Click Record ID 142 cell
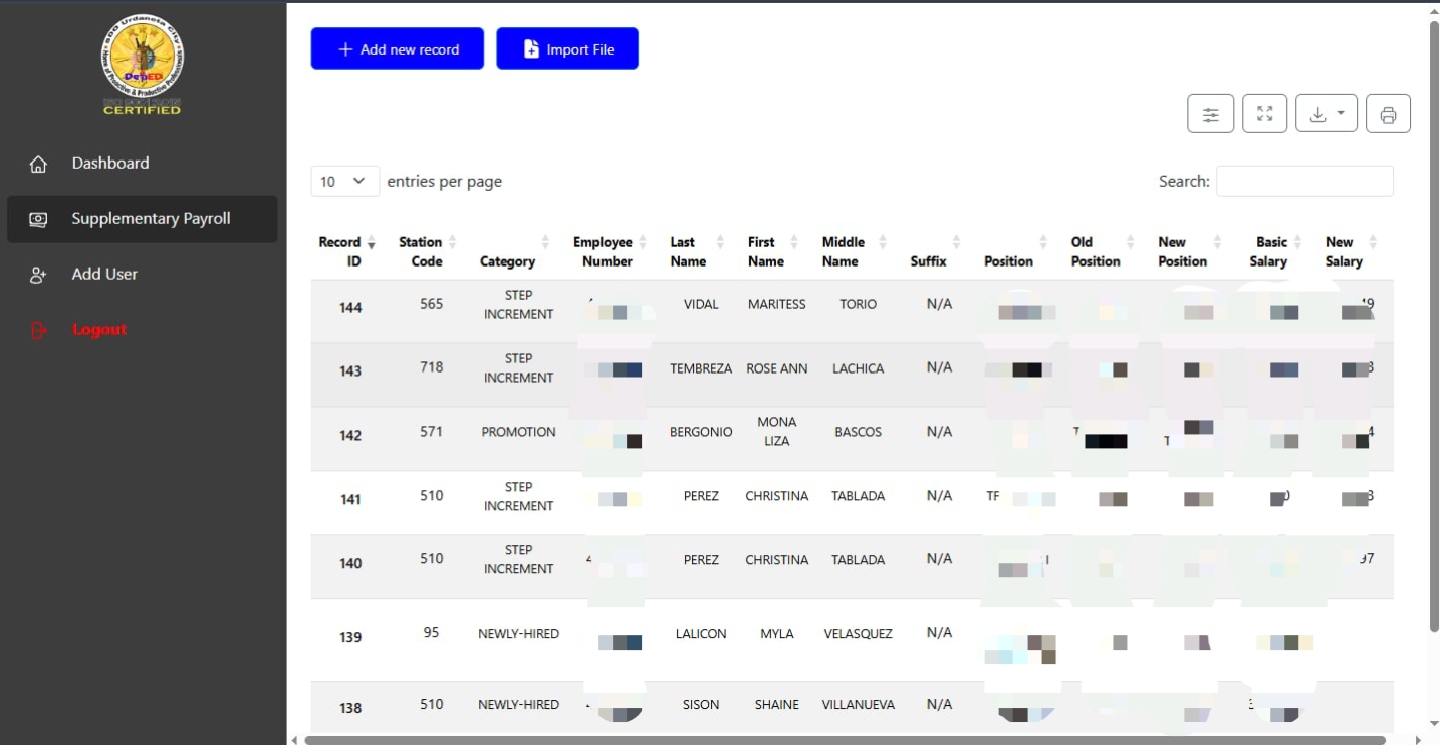 tap(350, 436)
